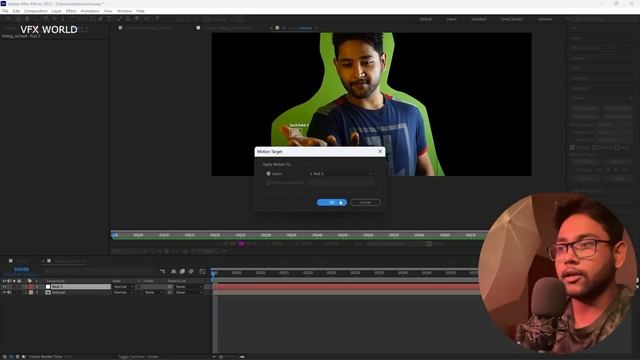
Task: Switch to the Libraries workspace
Action: [544, 19]
